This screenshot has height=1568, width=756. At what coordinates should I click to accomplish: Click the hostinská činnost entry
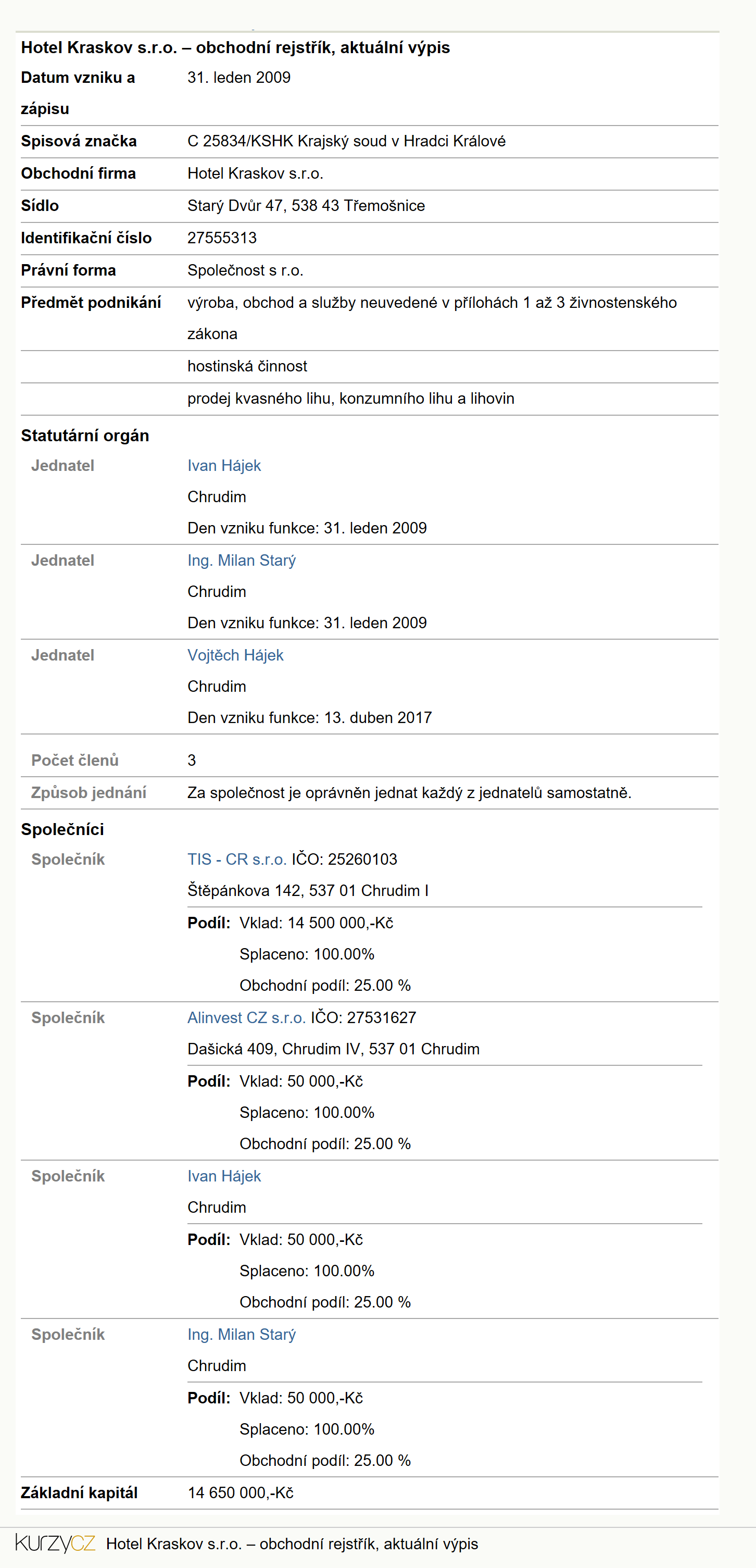247,366
